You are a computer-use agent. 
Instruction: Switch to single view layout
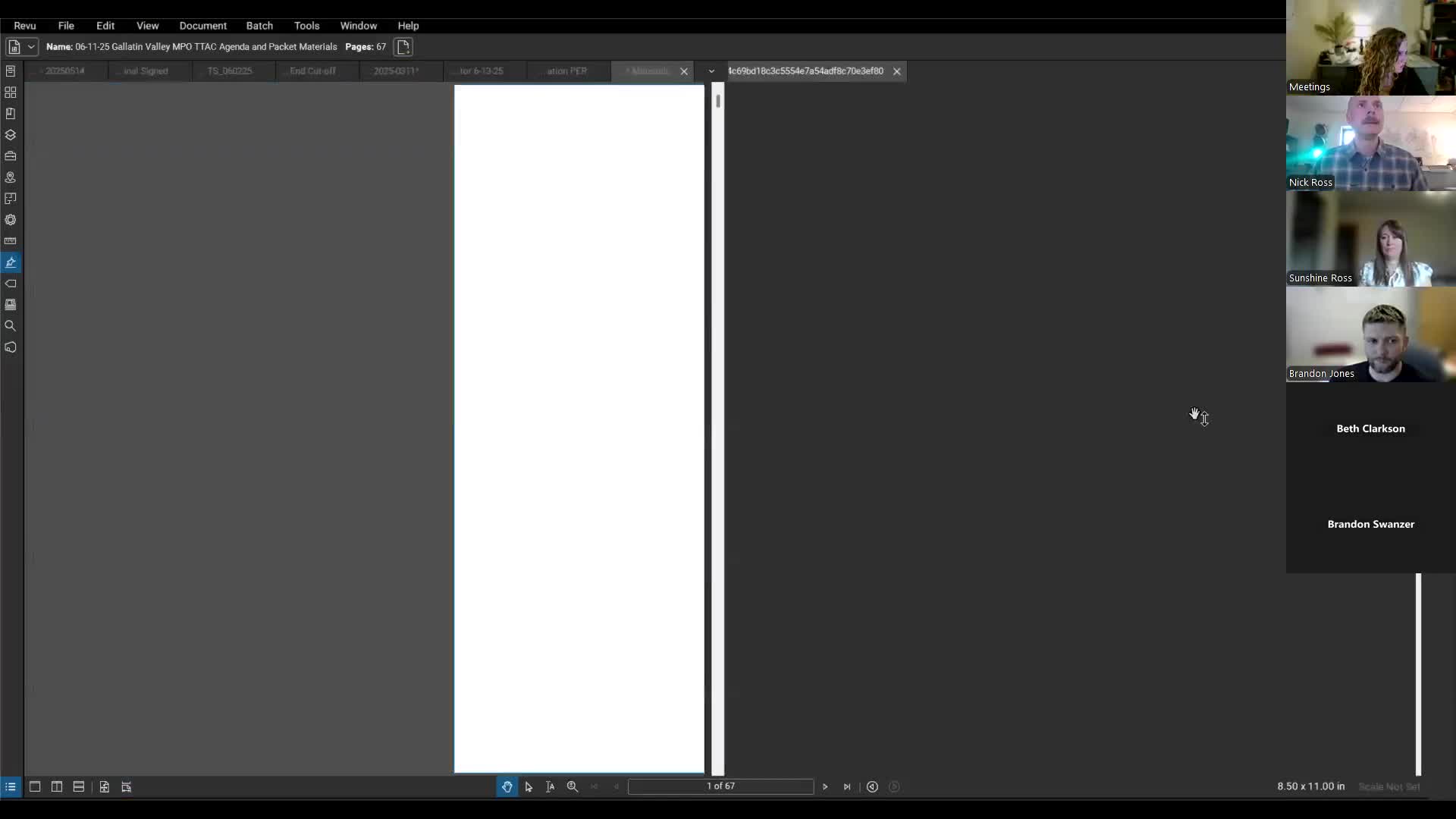pos(35,787)
